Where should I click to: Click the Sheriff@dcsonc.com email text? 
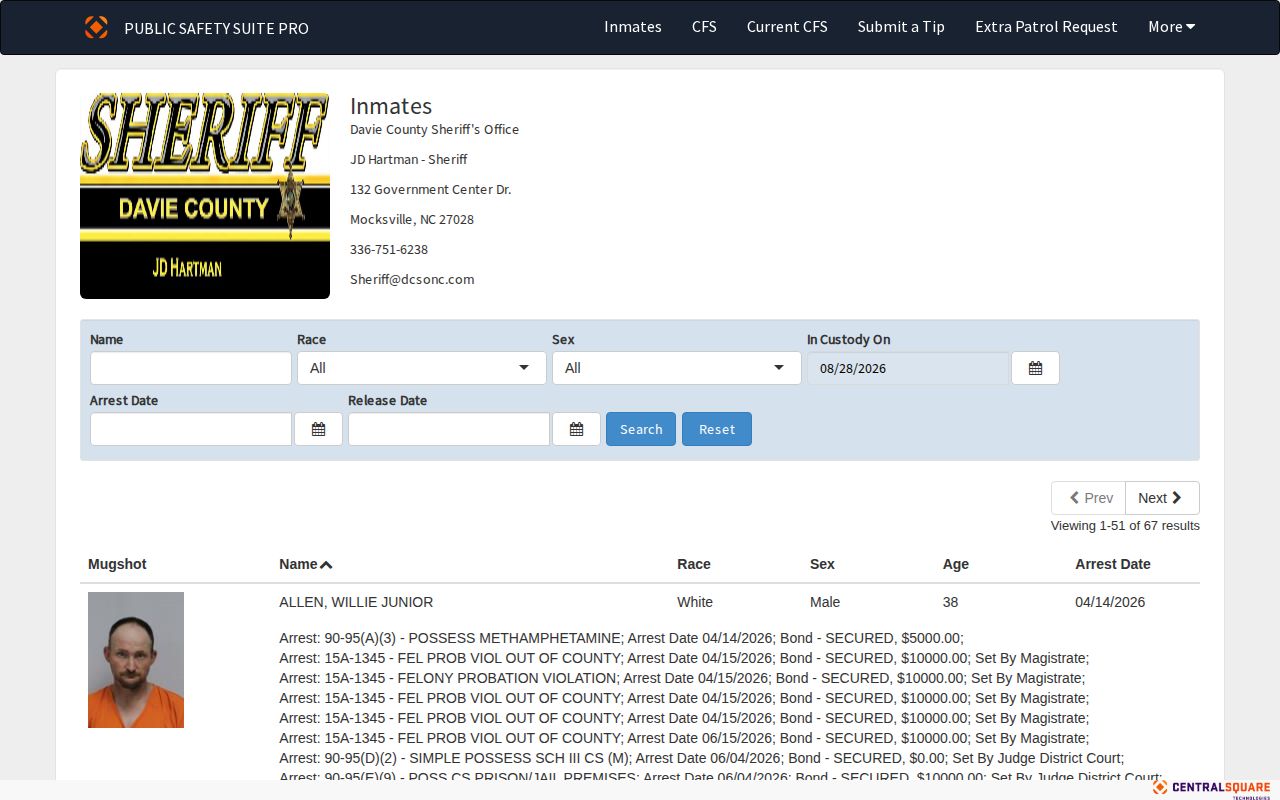[x=412, y=279]
